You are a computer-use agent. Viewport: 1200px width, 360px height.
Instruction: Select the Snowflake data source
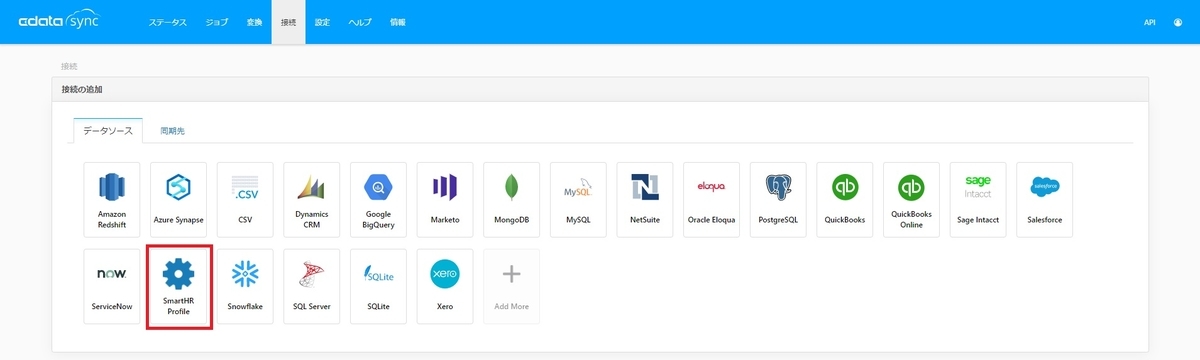coord(245,286)
